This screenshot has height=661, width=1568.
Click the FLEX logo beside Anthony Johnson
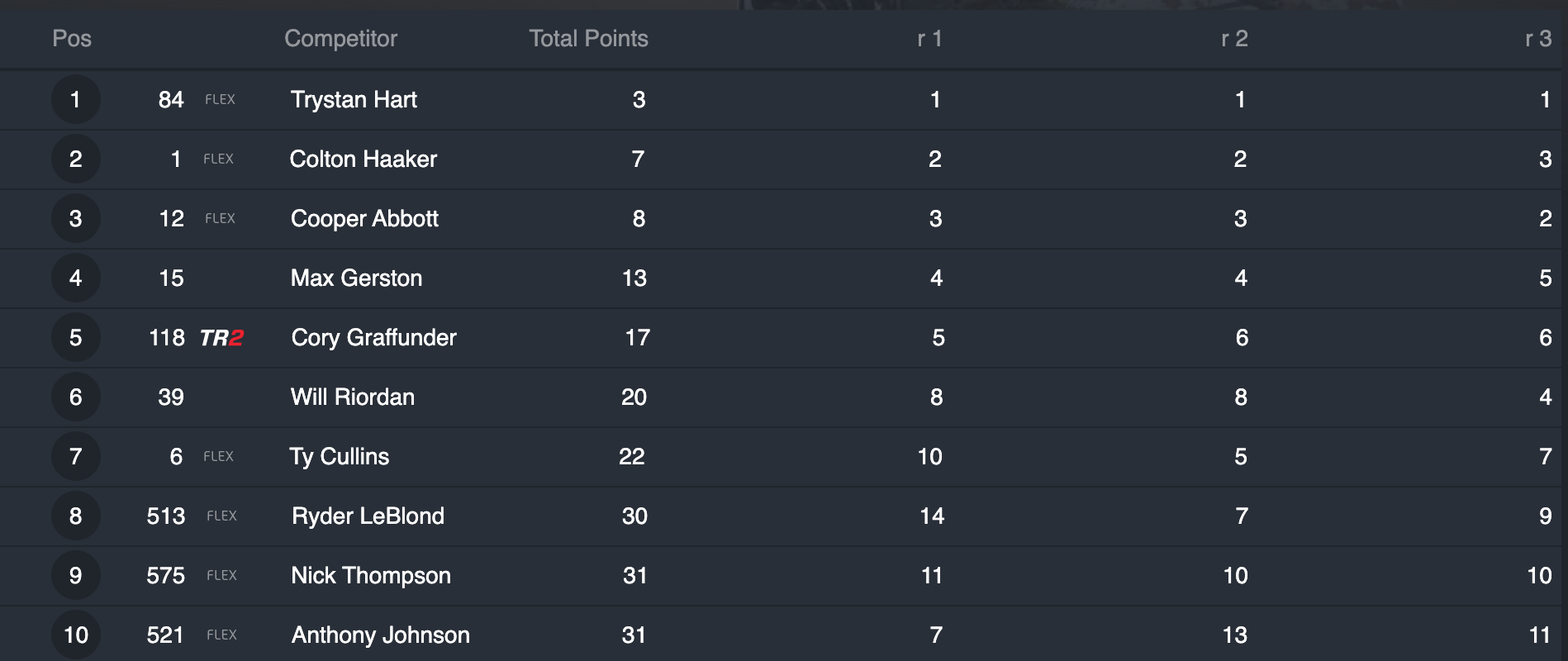(221, 635)
